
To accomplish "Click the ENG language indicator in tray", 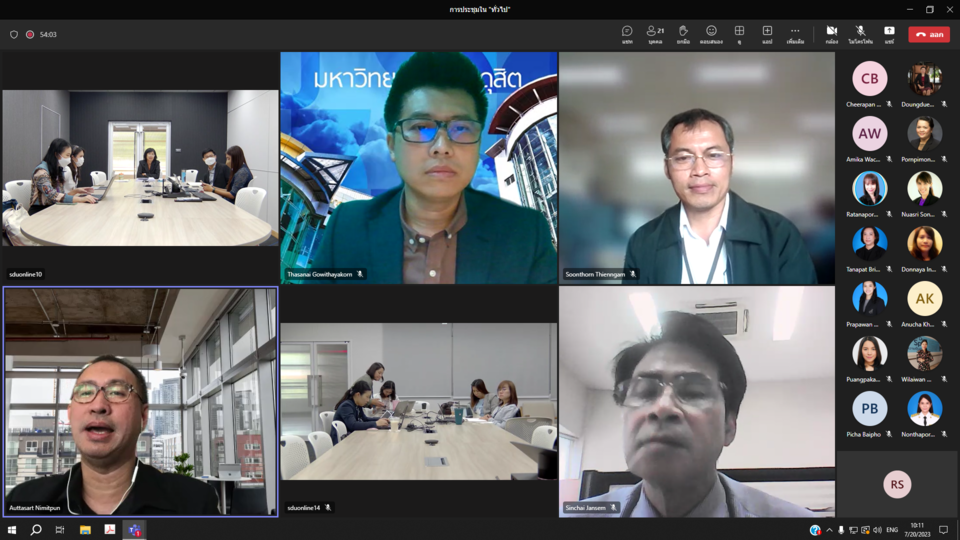I will pyautogui.click(x=892, y=530).
